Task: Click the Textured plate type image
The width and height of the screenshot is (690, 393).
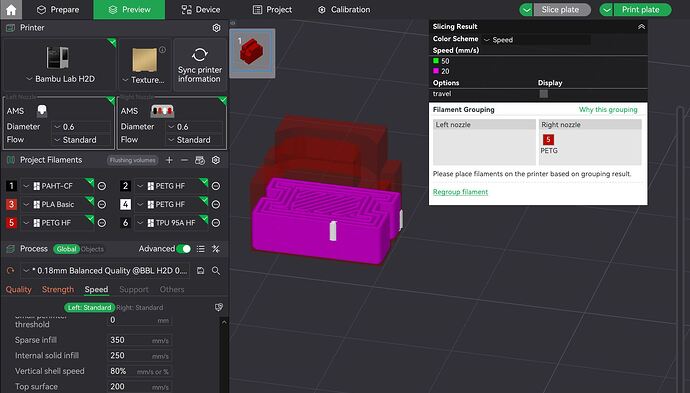Action: click(x=145, y=60)
